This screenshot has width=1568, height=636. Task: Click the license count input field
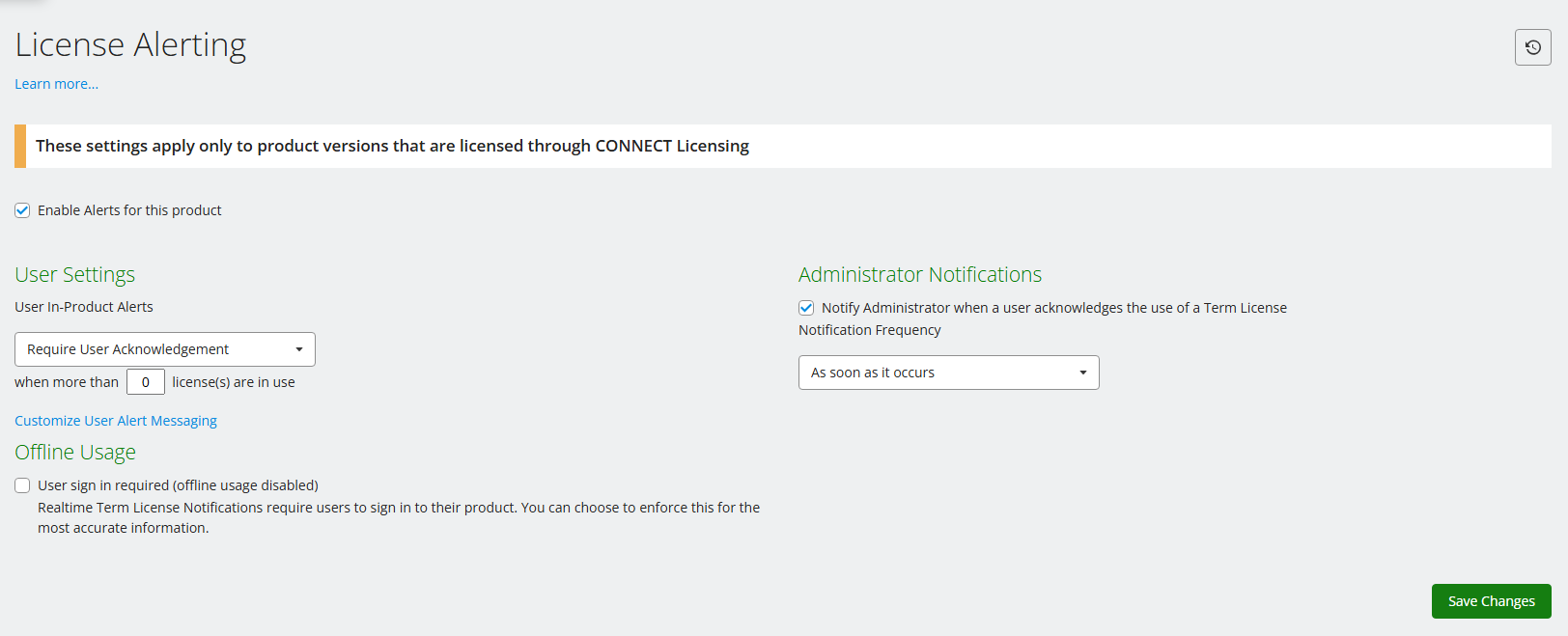click(x=146, y=382)
